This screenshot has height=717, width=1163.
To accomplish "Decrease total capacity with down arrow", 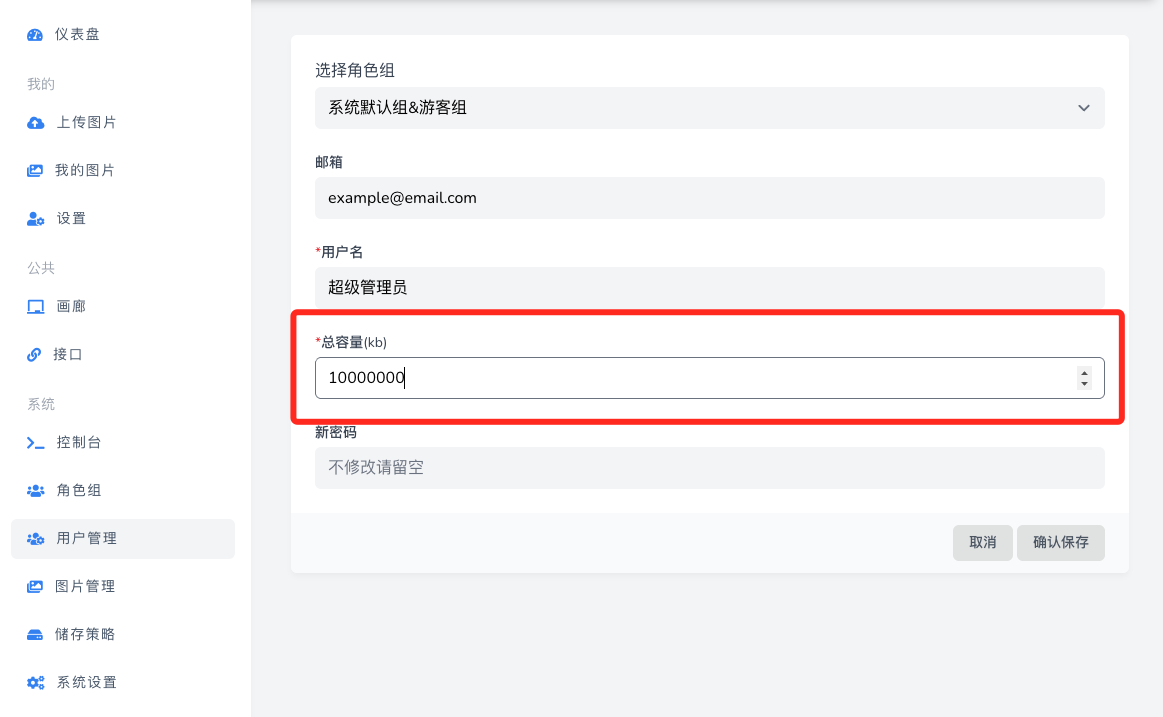I will click(x=1084, y=384).
